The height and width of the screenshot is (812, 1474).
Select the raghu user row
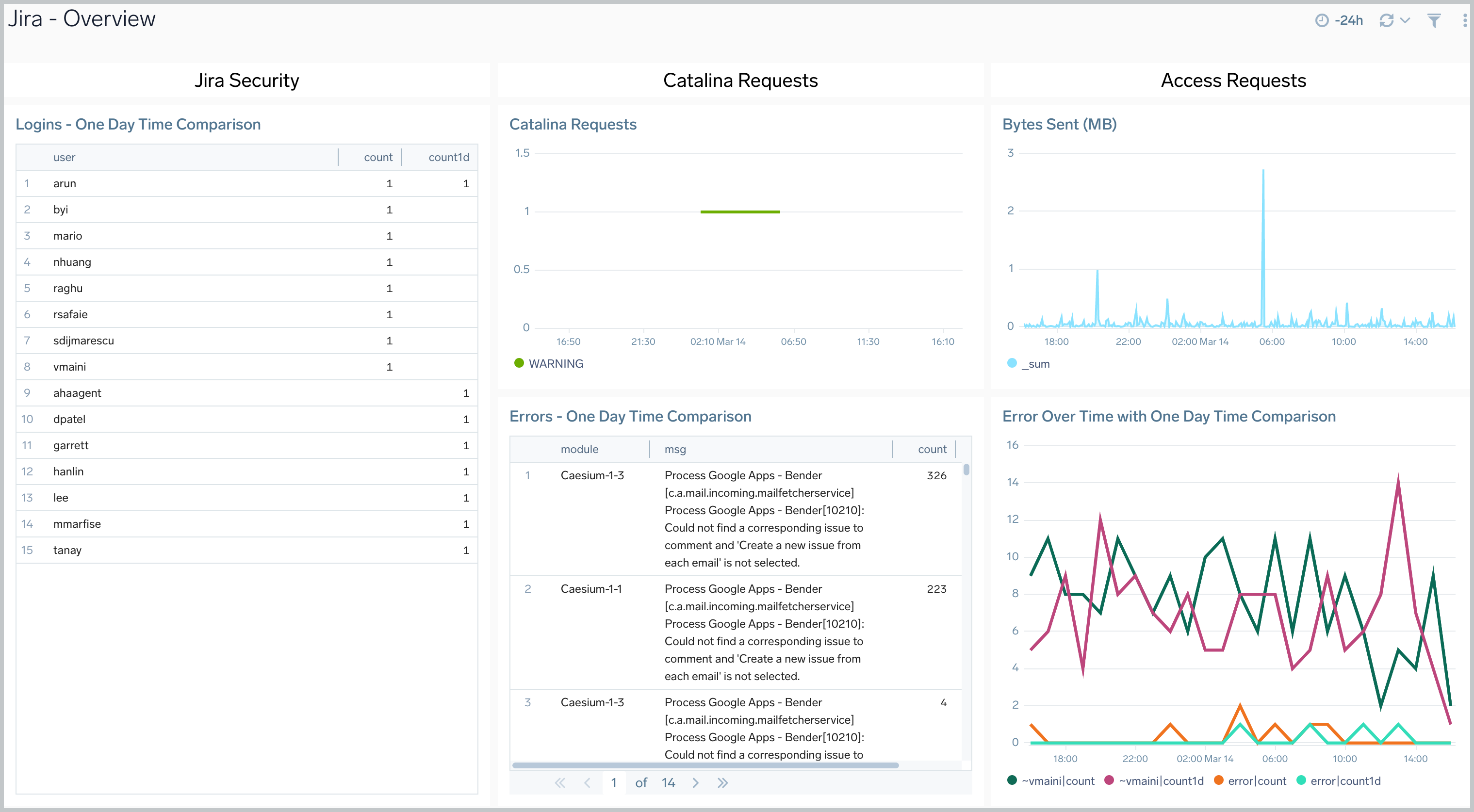[x=246, y=289]
